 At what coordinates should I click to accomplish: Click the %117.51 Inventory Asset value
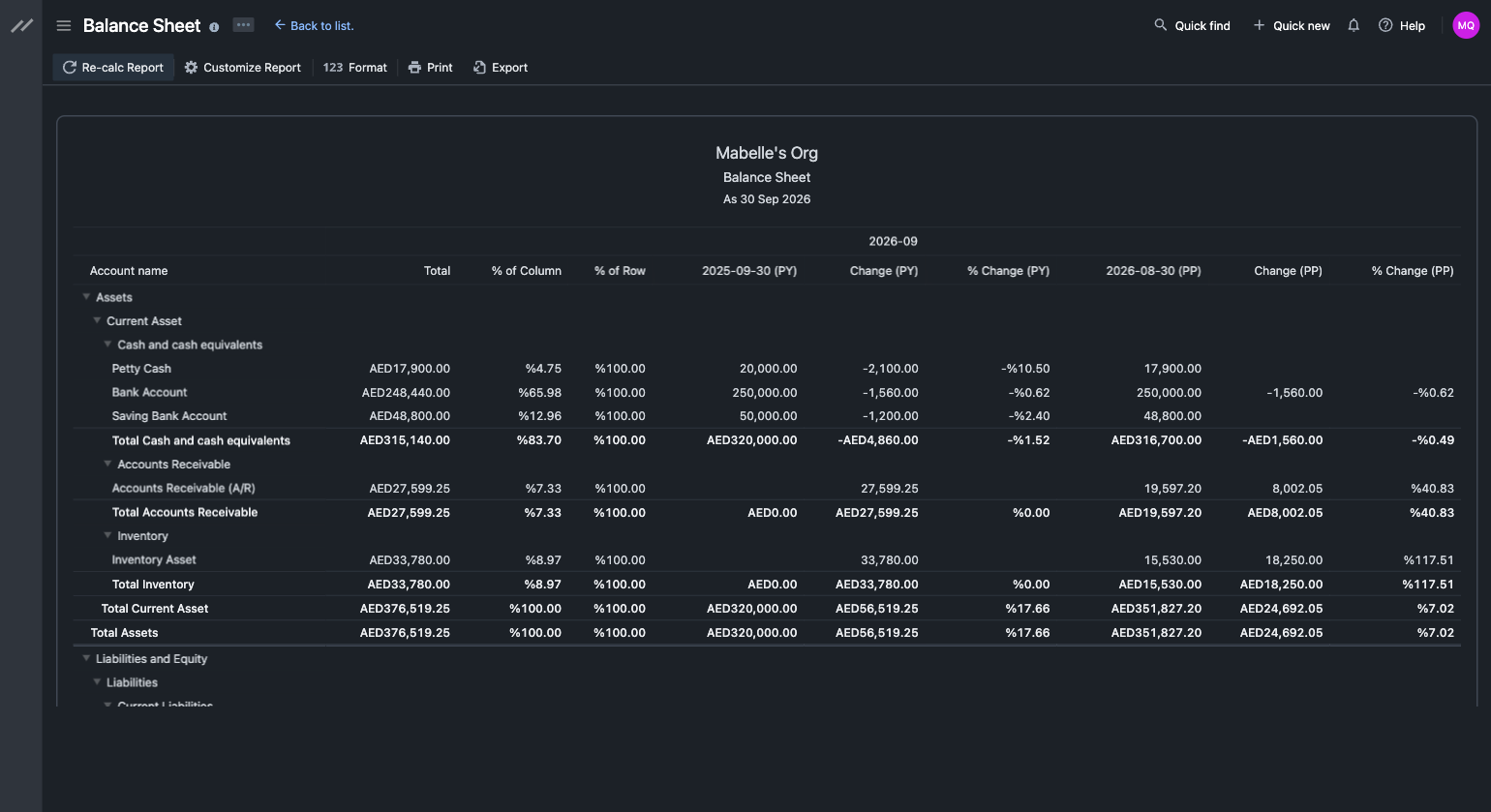coord(1428,560)
